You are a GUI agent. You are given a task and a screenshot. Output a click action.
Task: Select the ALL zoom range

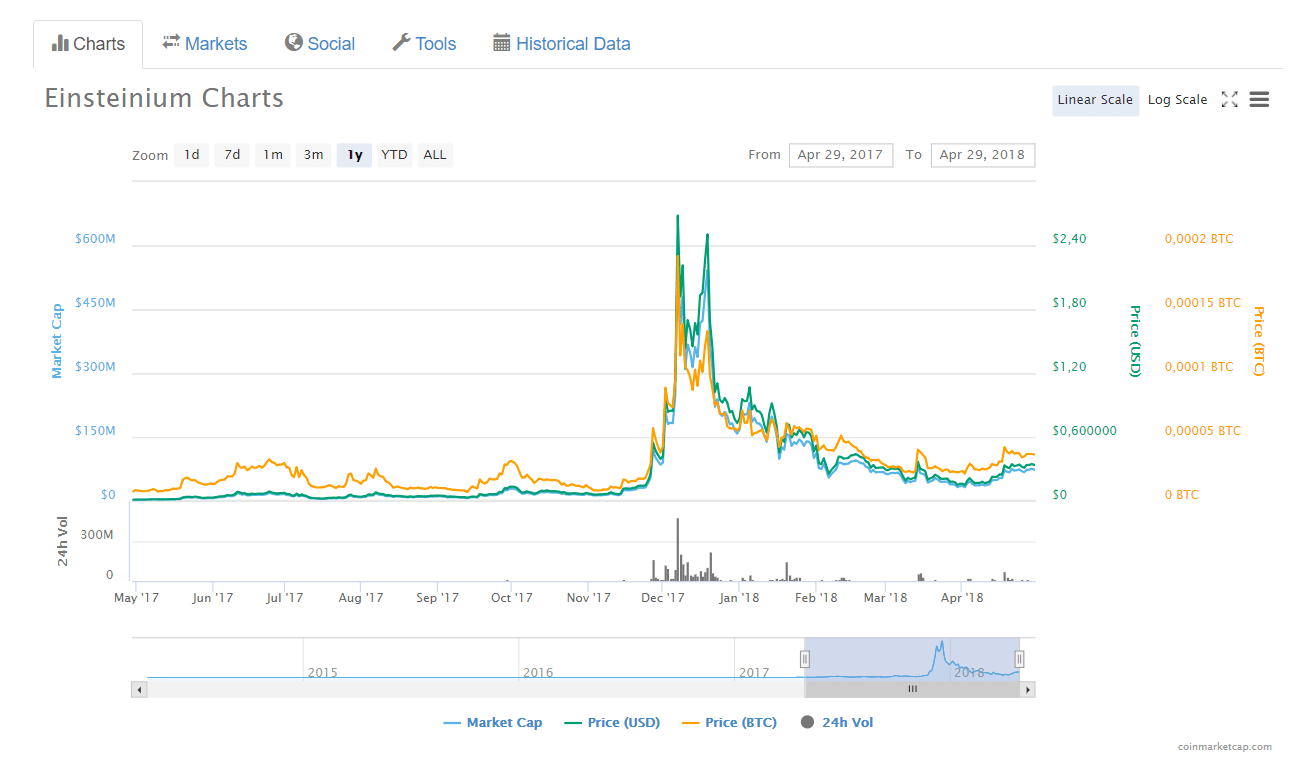434,155
